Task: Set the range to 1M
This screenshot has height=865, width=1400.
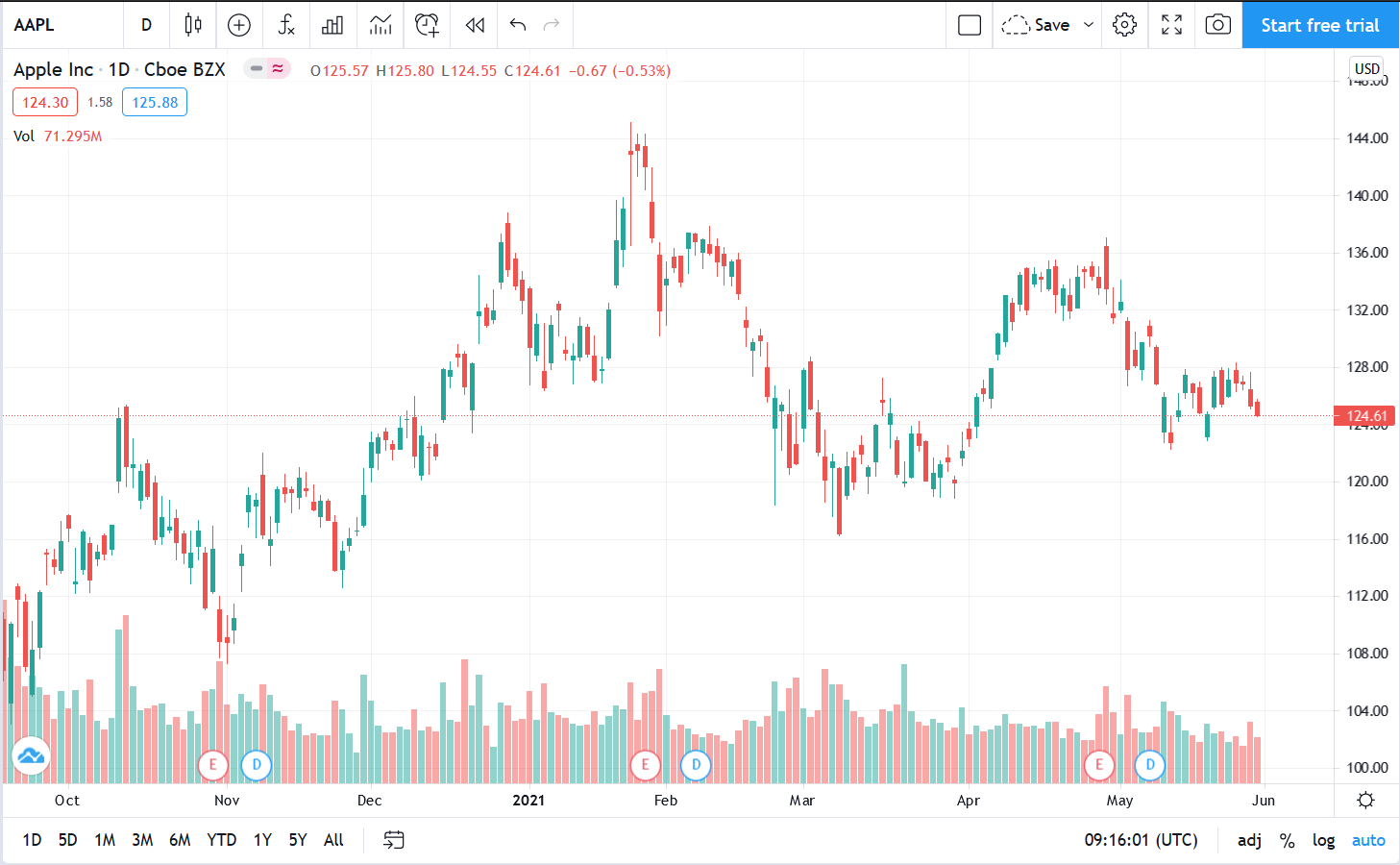Action: click(x=105, y=840)
